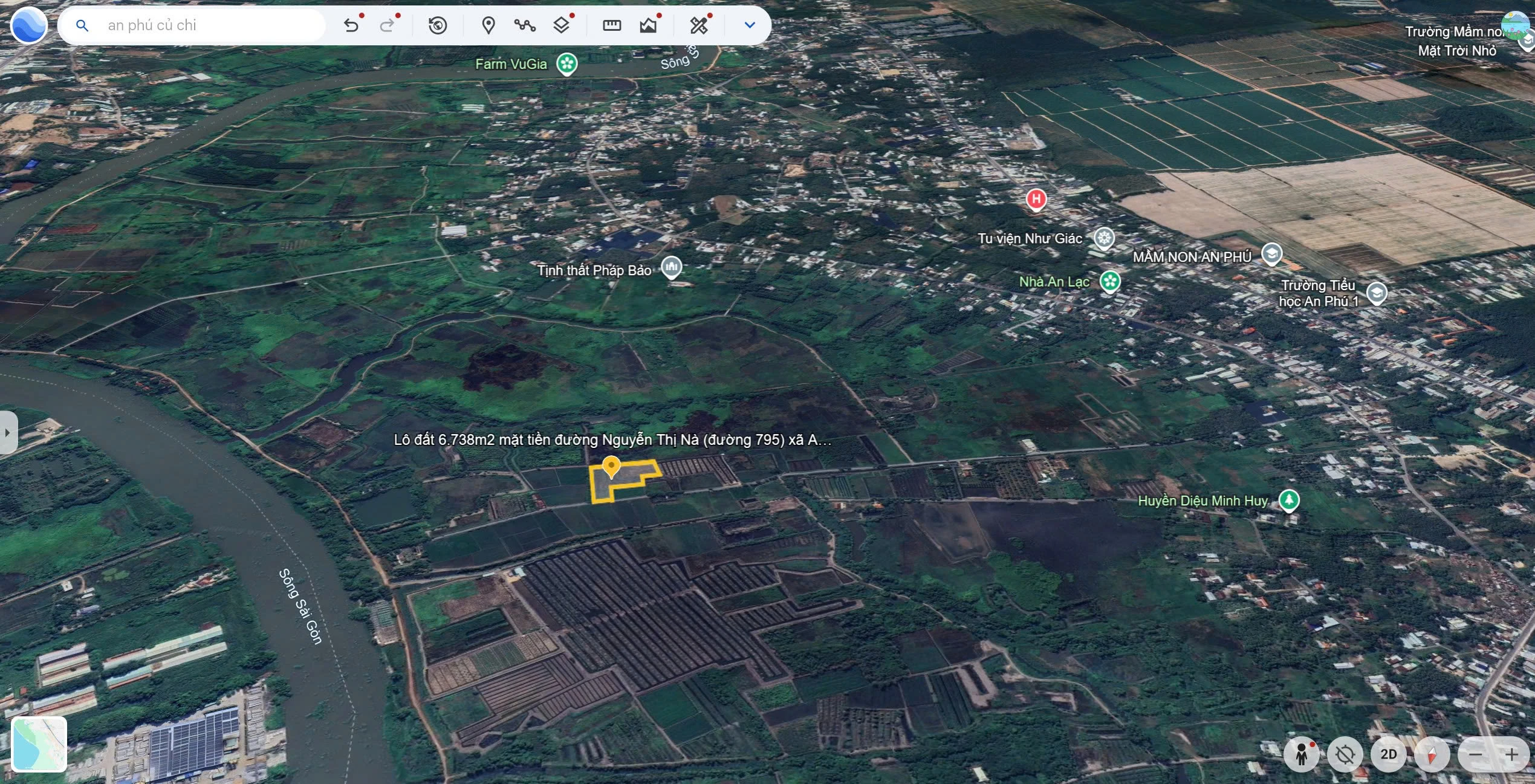The width and height of the screenshot is (1535, 784).
Task: Toggle Street View pegman
Action: [1302, 754]
